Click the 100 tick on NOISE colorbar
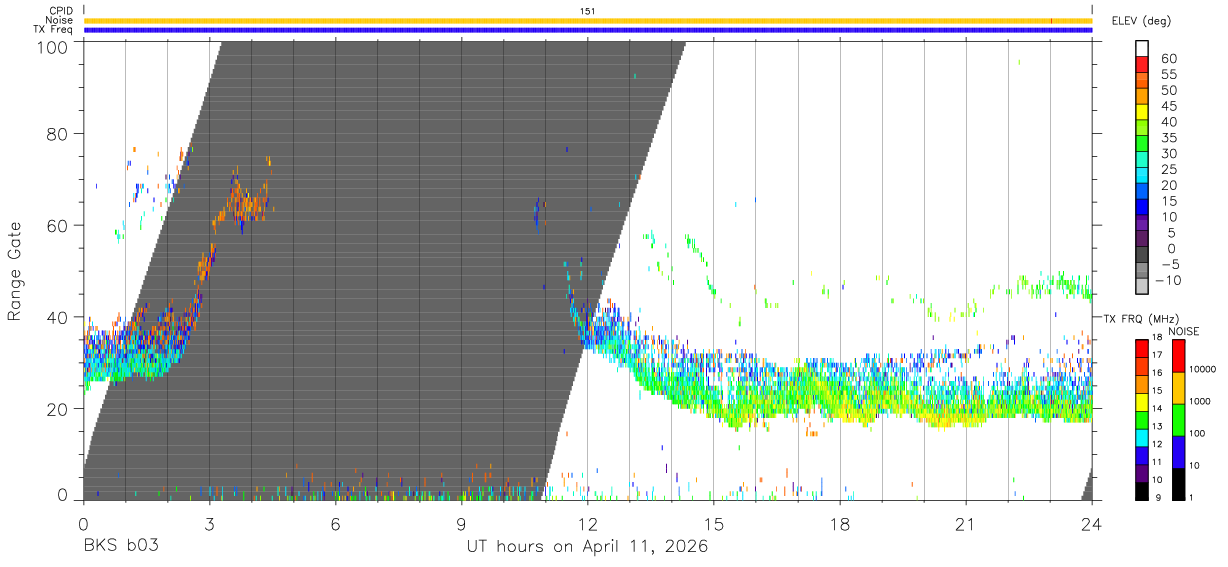1228x567 pixels. (x=1195, y=433)
